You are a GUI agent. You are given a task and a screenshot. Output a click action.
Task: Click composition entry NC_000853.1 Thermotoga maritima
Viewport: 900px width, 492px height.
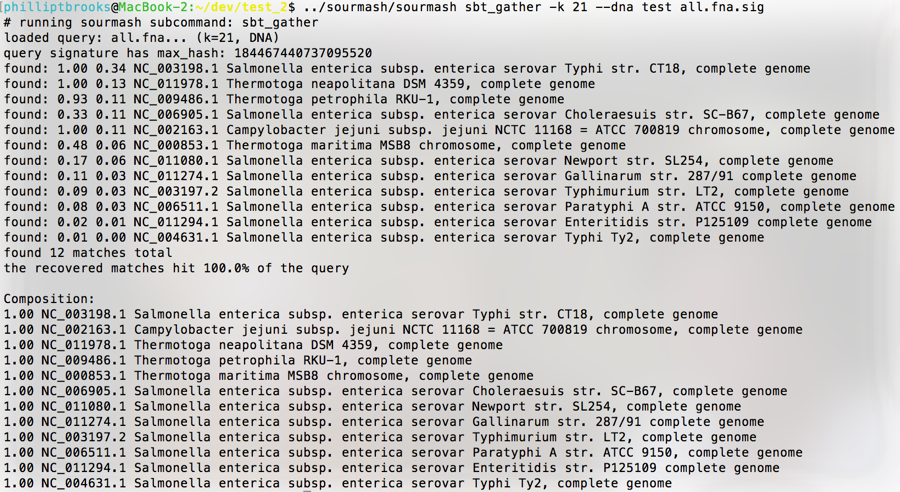pos(269,376)
